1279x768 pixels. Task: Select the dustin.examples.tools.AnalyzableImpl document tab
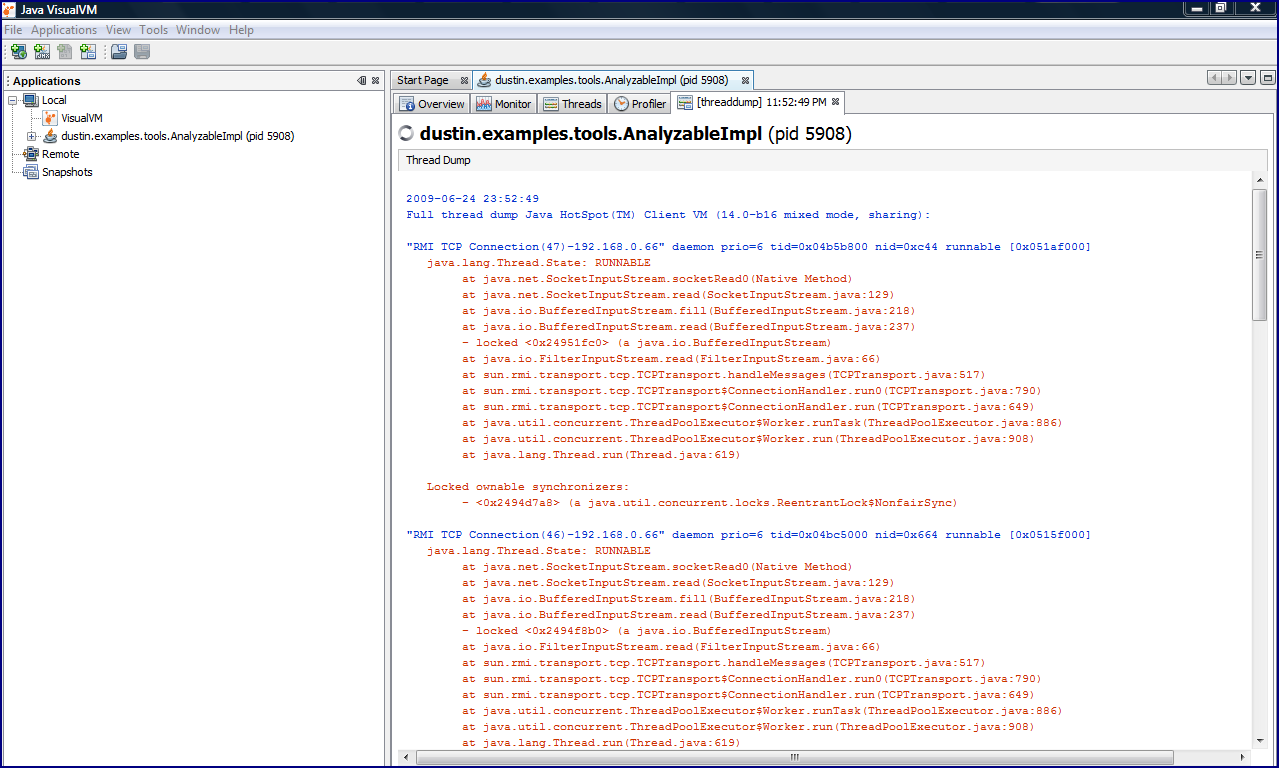coord(611,80)
